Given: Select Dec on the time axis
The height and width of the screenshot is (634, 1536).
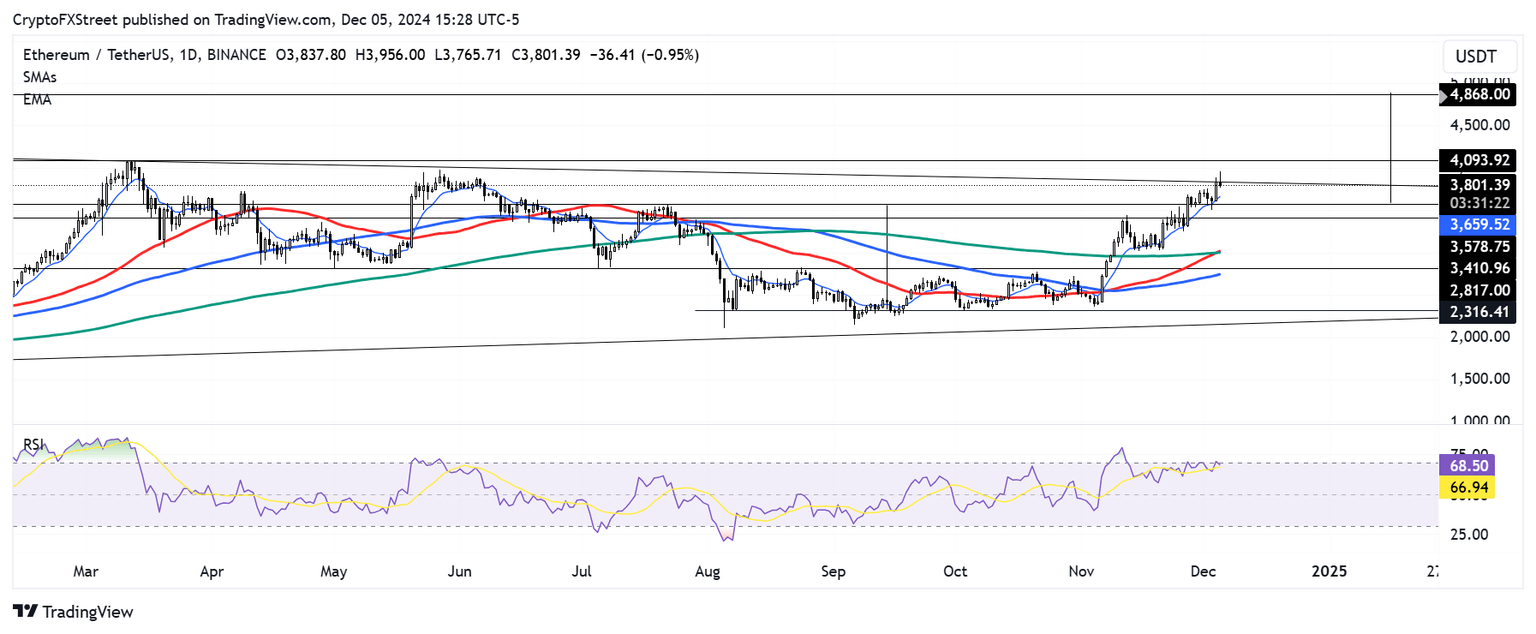Looking at the screenshot, I should click(1203, 571).
